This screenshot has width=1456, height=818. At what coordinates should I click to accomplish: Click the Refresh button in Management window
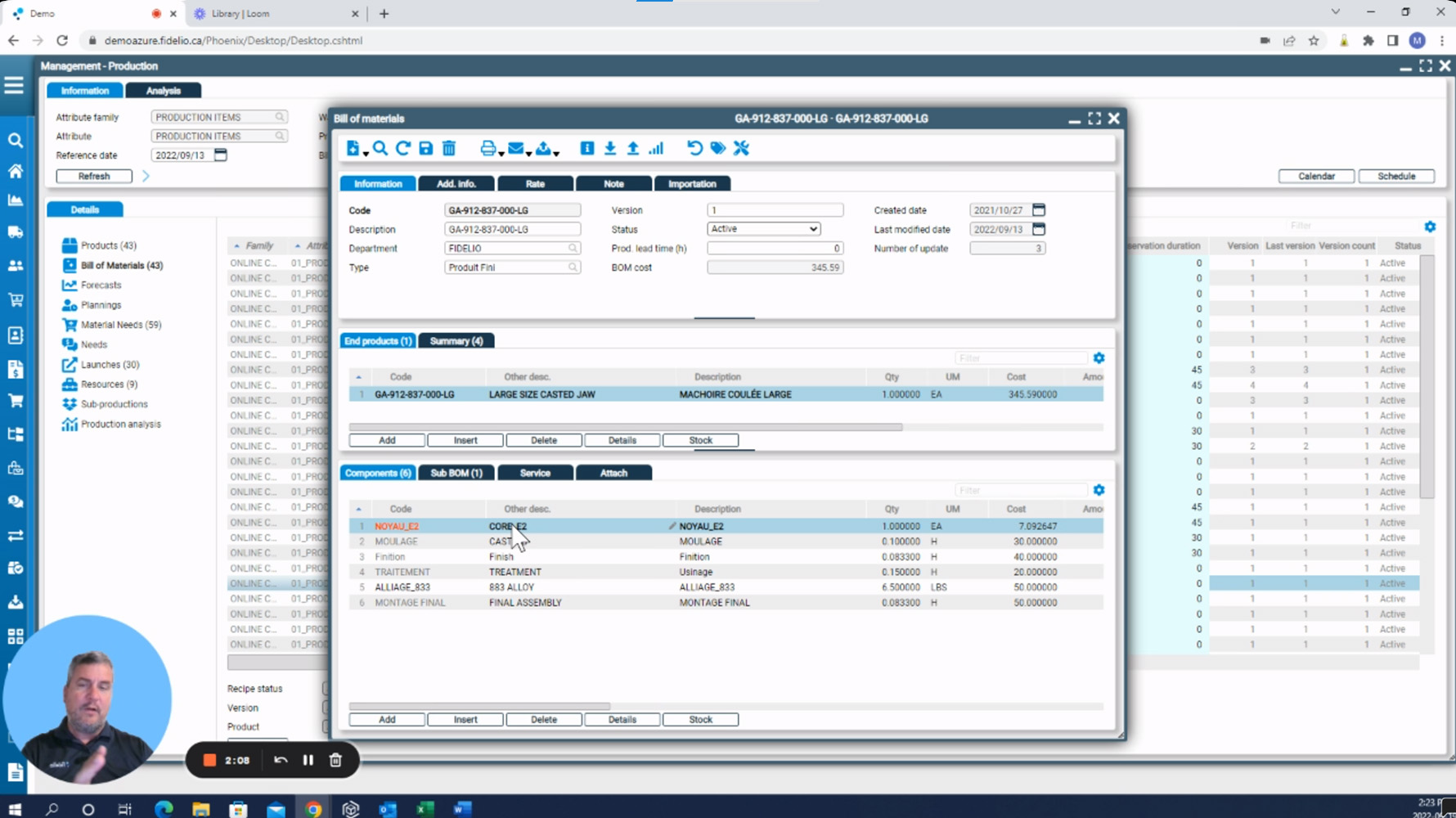coord(94,176)
